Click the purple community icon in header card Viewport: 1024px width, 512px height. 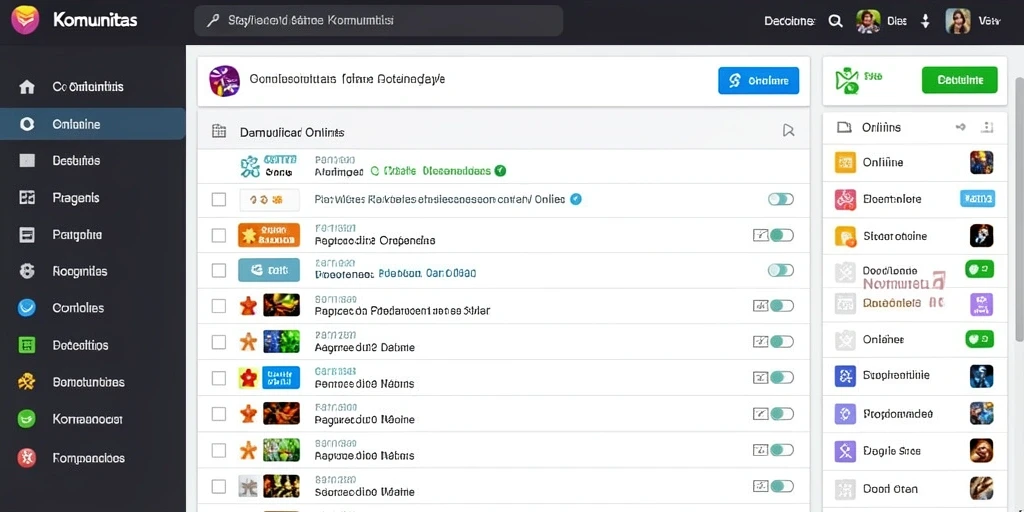click(224, 81)
